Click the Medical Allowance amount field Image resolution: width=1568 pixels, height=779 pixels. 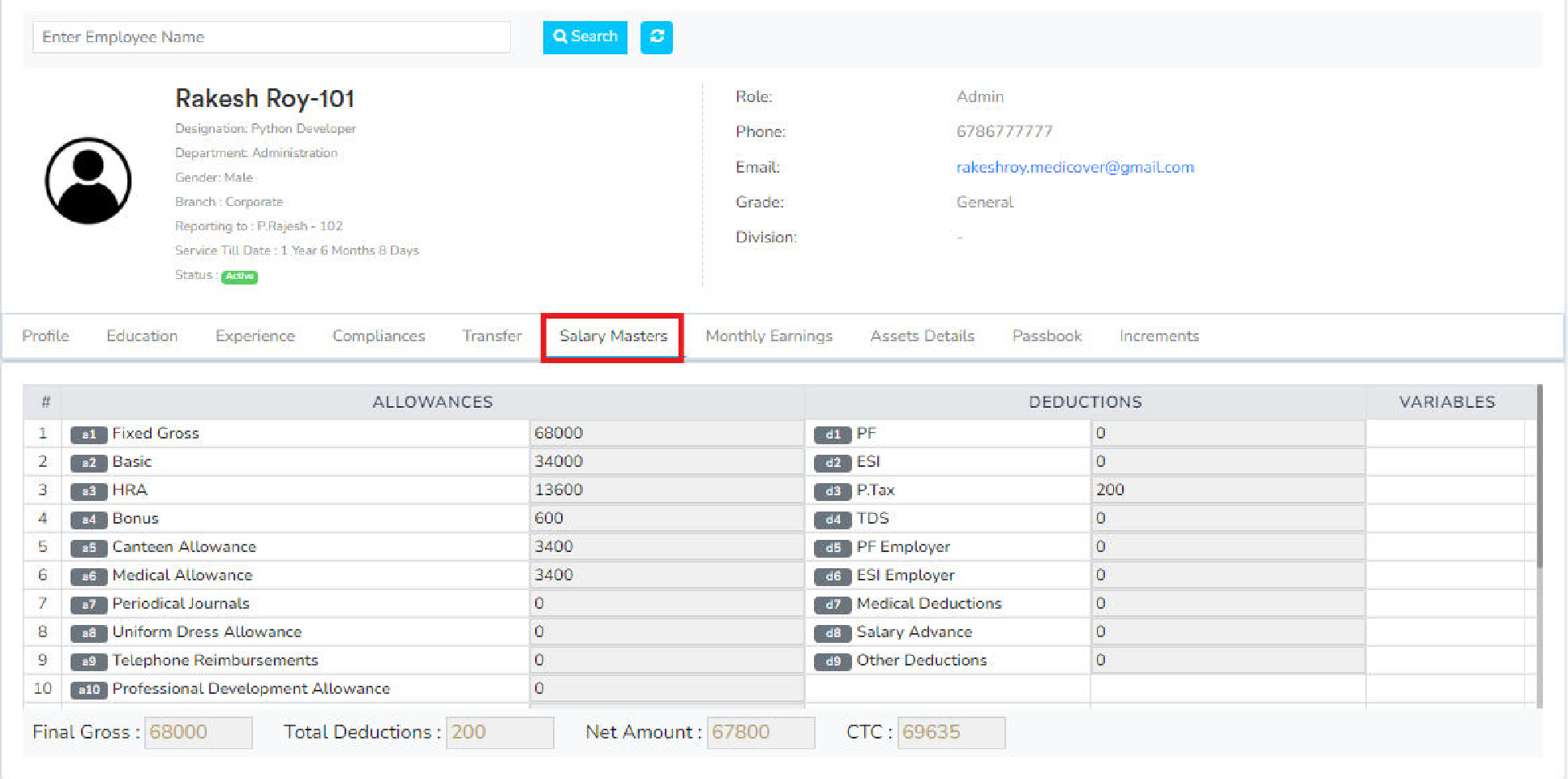click(666, 575)
